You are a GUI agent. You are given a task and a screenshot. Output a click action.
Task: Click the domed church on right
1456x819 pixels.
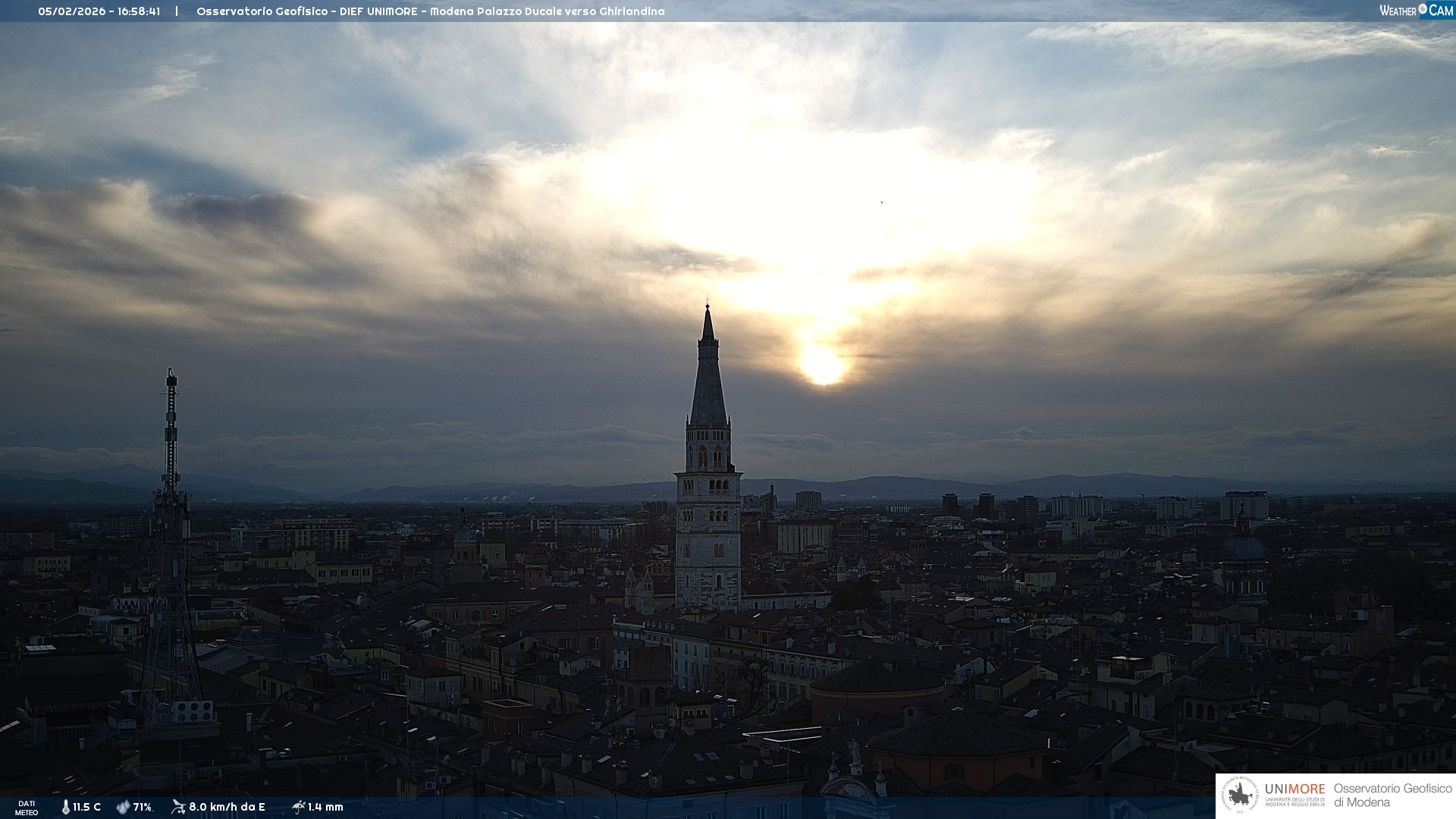(1244, 548)
